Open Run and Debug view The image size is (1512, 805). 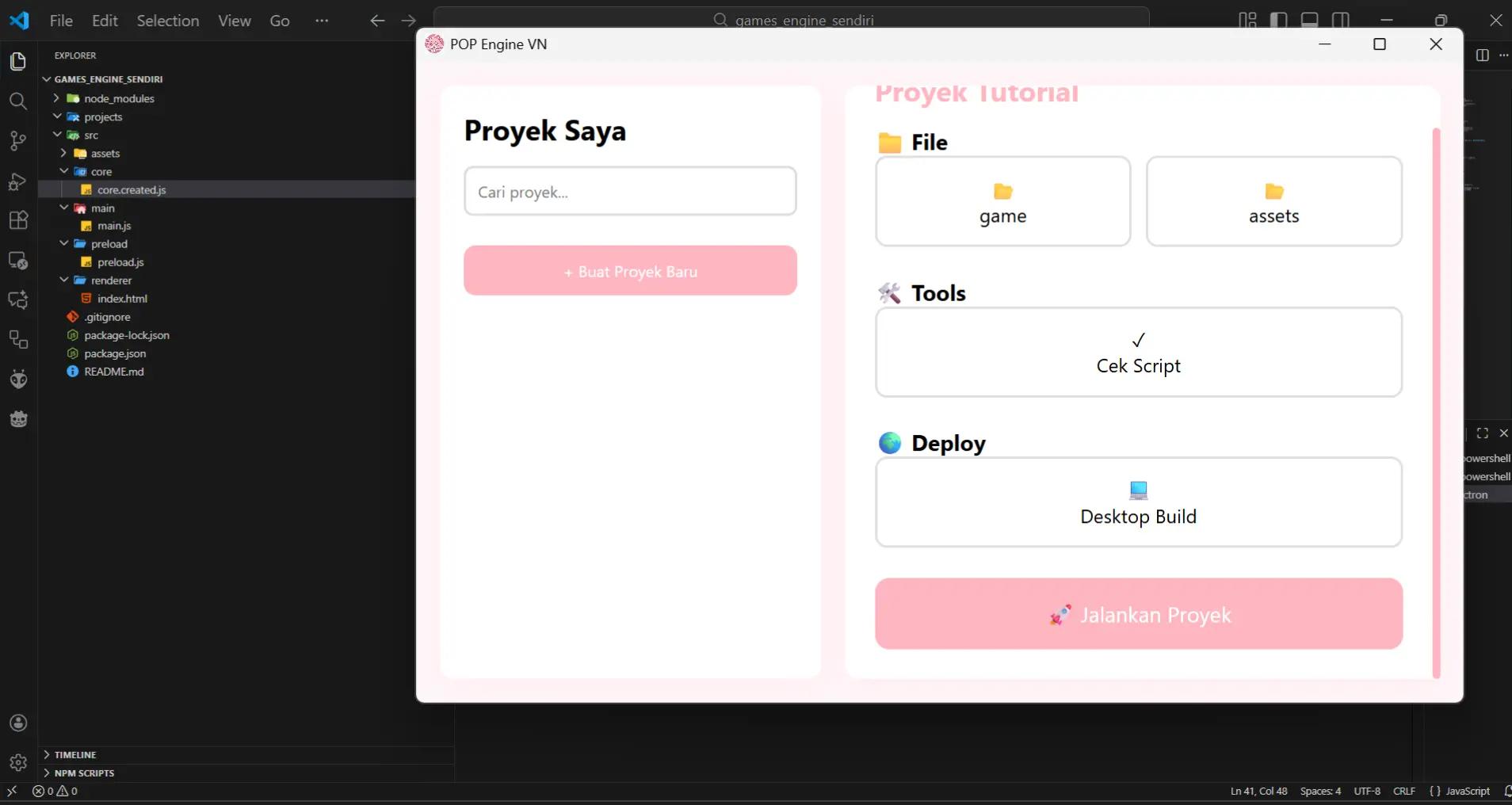(18, 181)
